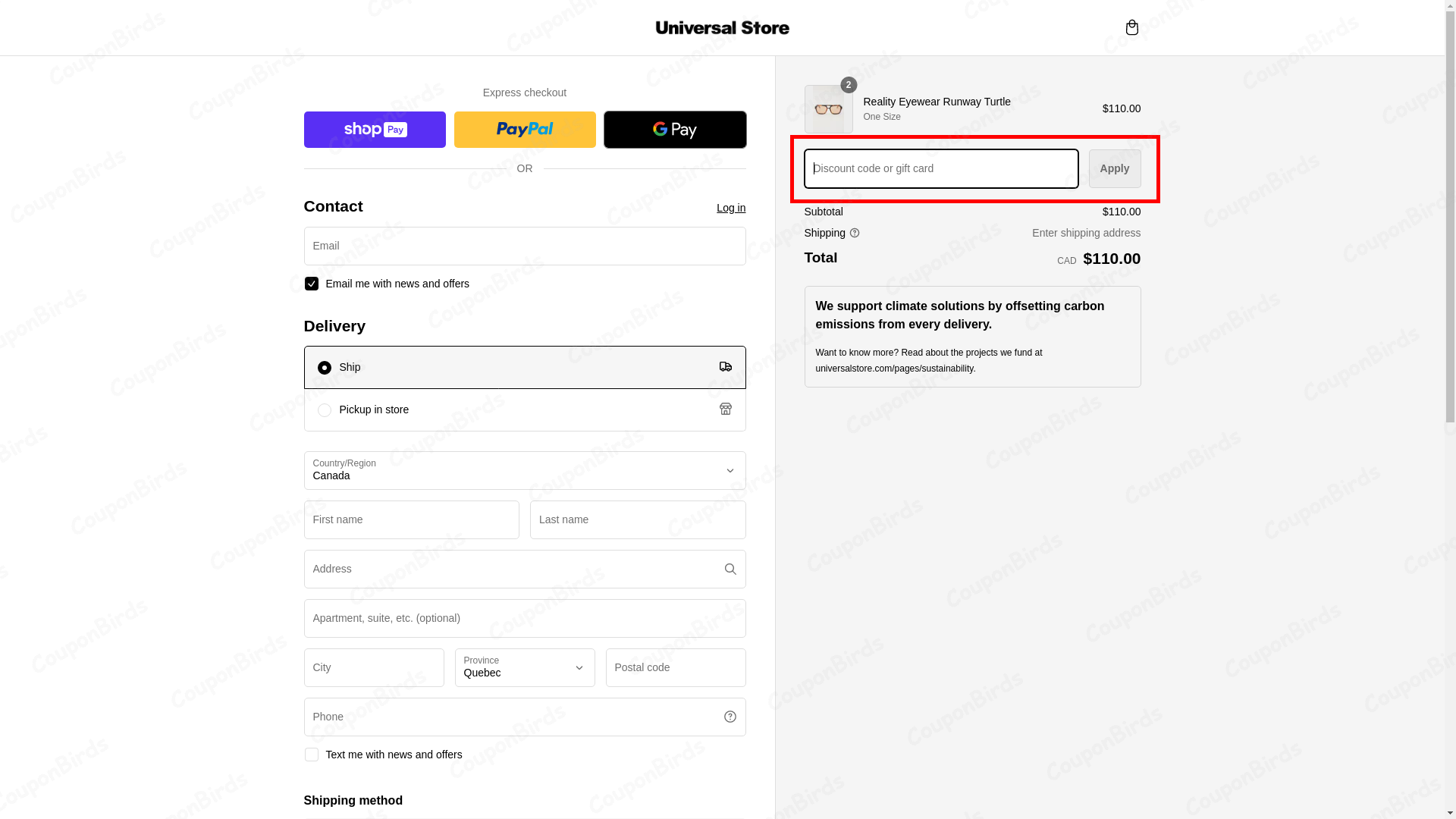Click the Phone field help icon
The width and height of the screenshot is (1456, 819).
click(730, 717)
